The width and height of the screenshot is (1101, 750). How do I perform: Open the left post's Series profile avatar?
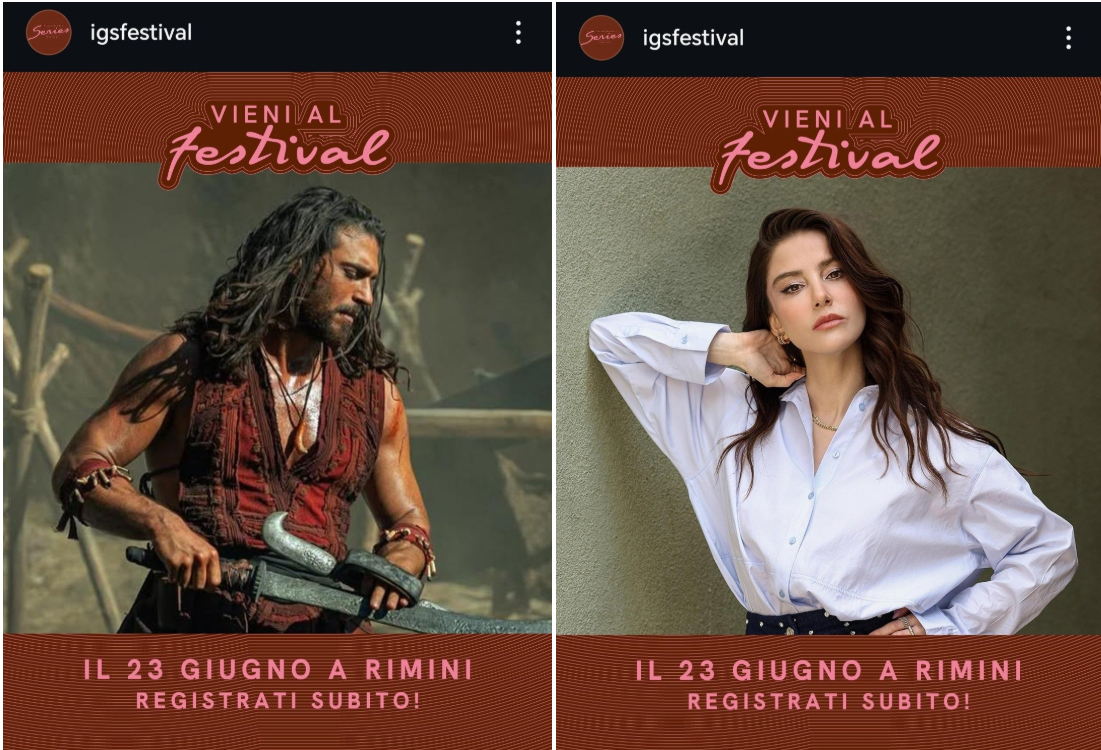tap(48, 32)
